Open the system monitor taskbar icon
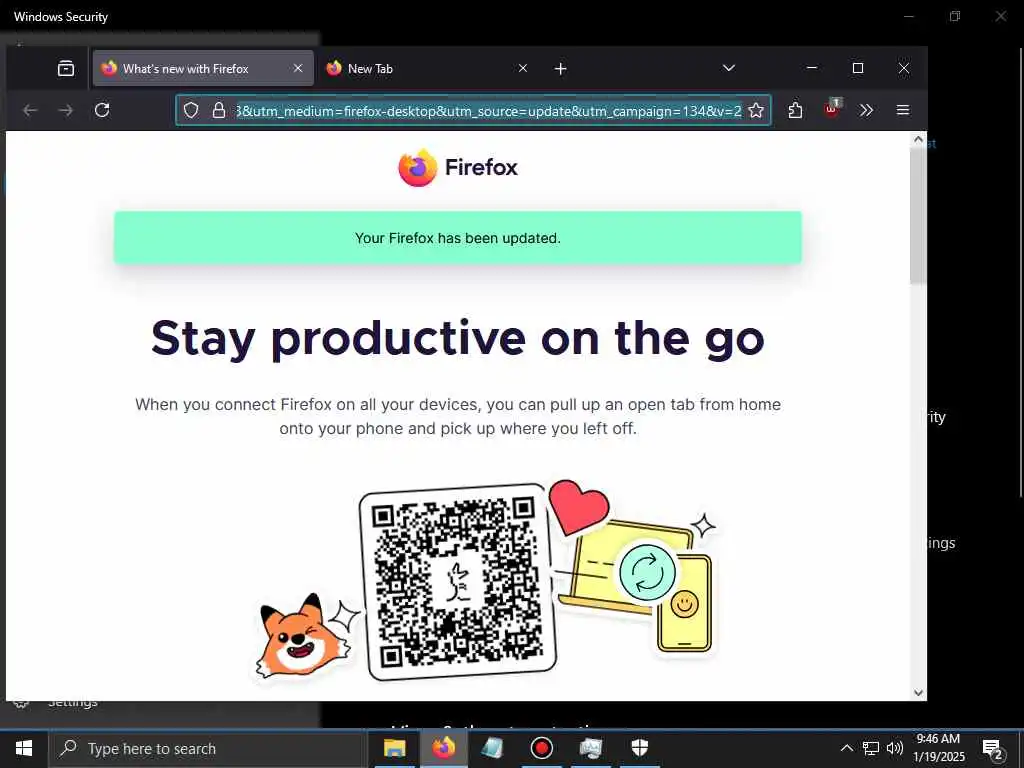The width and height of the screenshot is (1024, 768). click(590, 748)
